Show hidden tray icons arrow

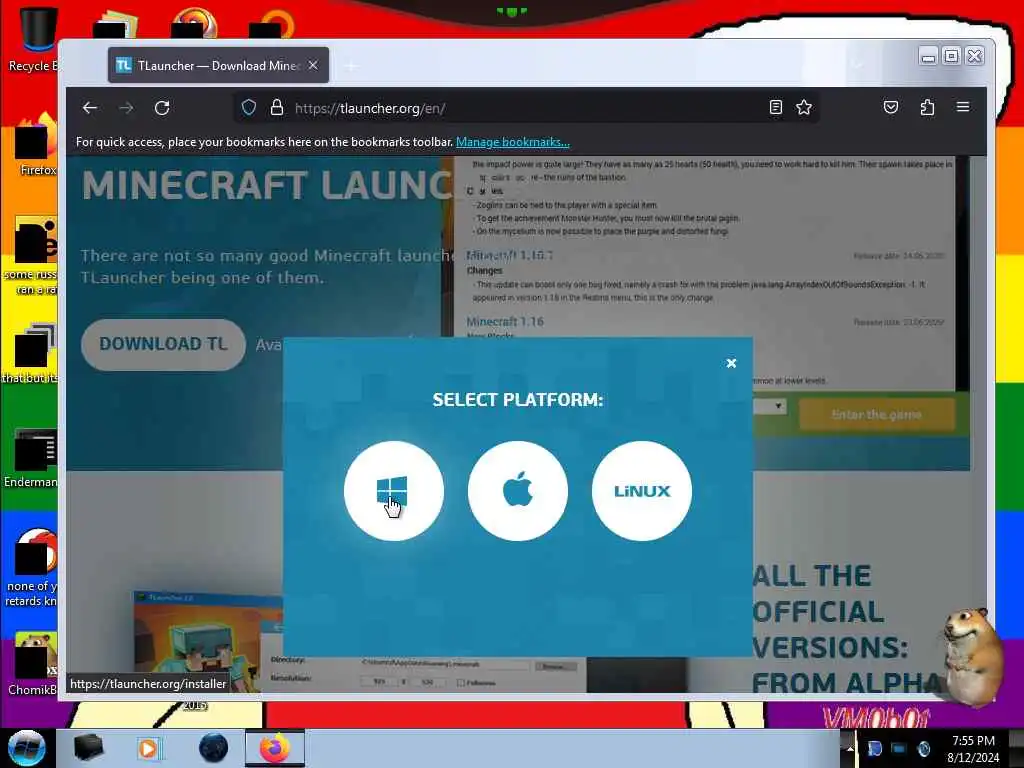(x=850, y=748)
